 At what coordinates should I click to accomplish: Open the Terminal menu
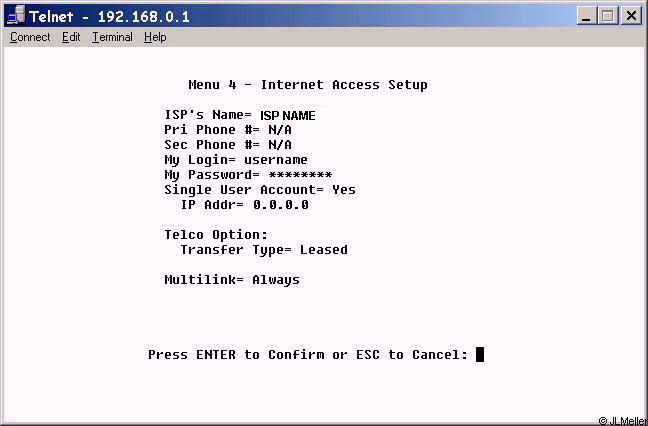click(112, 37)
